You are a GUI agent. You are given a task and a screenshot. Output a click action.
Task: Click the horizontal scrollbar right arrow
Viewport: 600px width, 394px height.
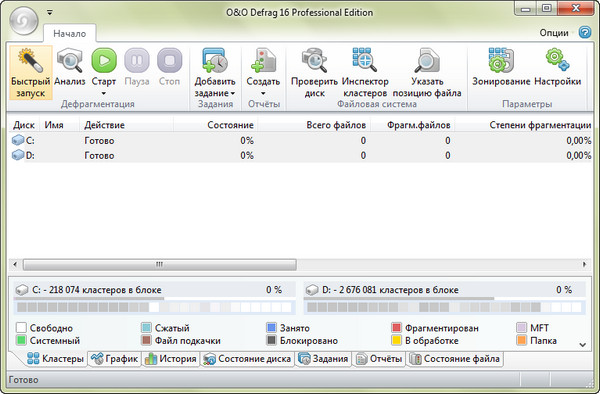(x=584, y=264)
